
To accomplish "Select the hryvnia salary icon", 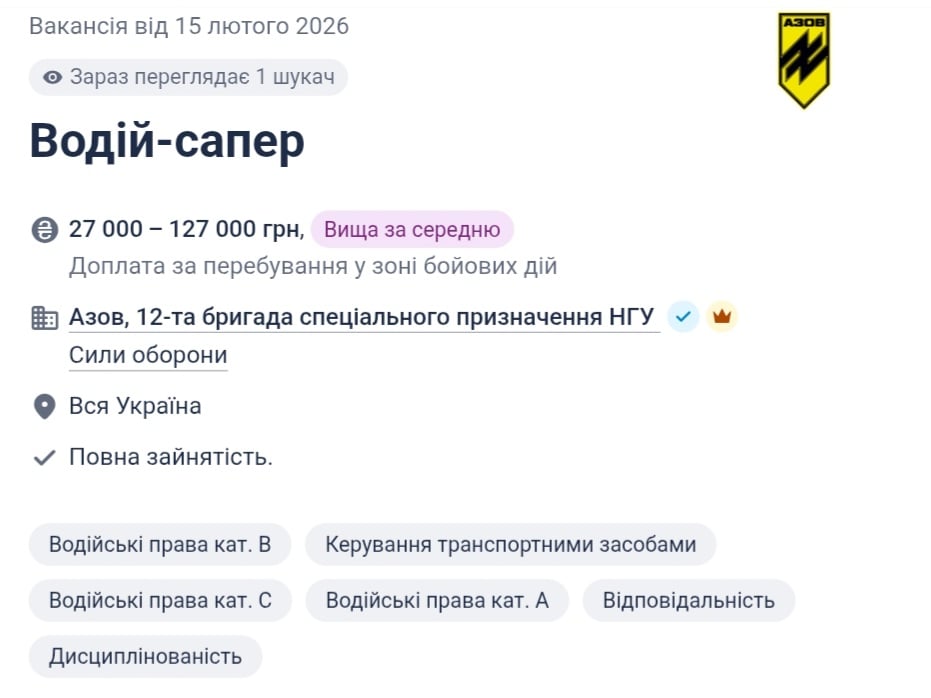I will point(42,229).
